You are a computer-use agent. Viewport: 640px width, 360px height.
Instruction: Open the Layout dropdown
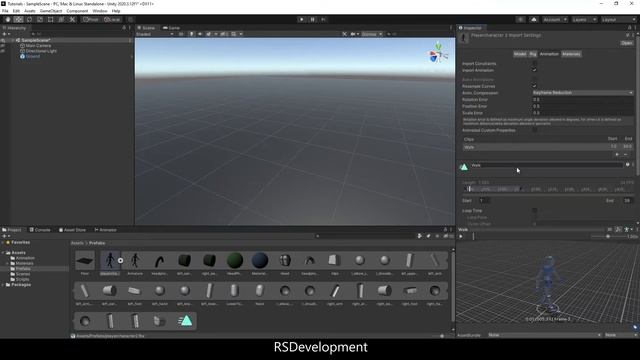click(618, 20)
